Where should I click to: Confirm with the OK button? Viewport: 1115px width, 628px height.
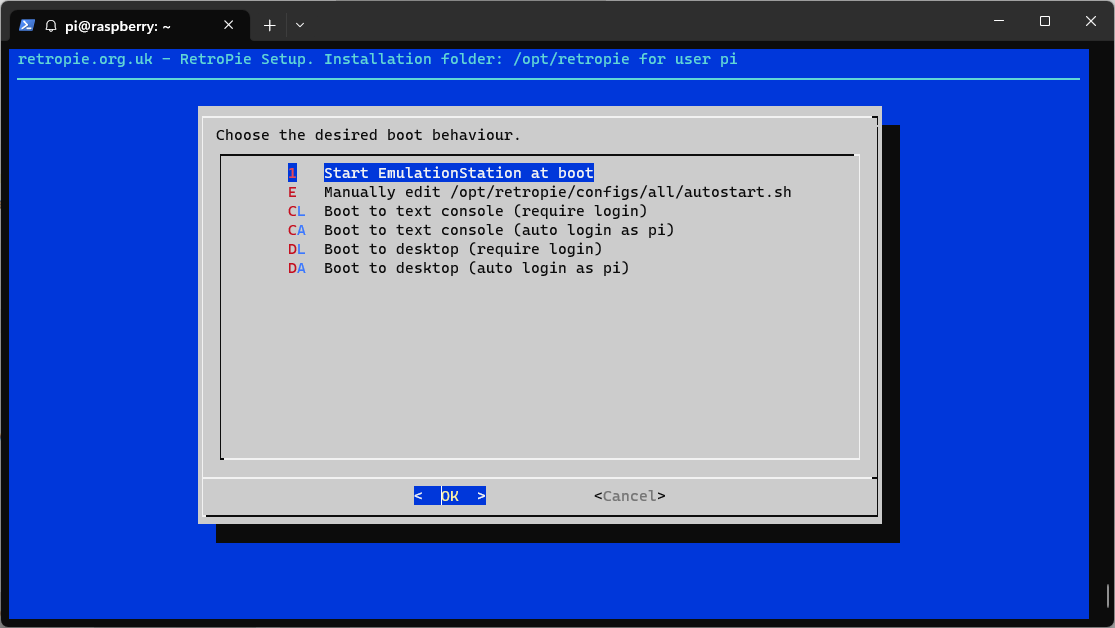coord(450,496)
